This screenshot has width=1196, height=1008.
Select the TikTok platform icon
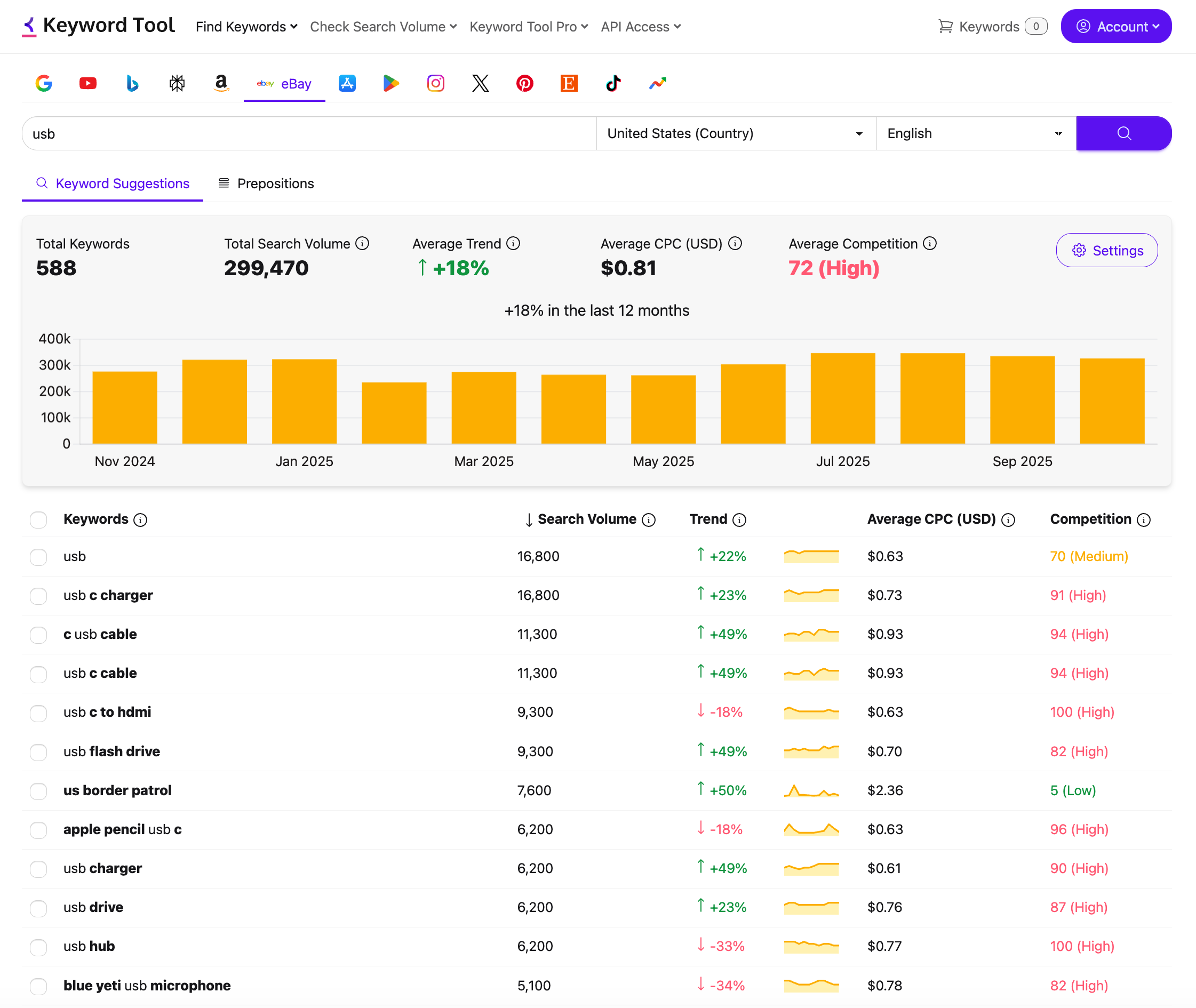613,83
